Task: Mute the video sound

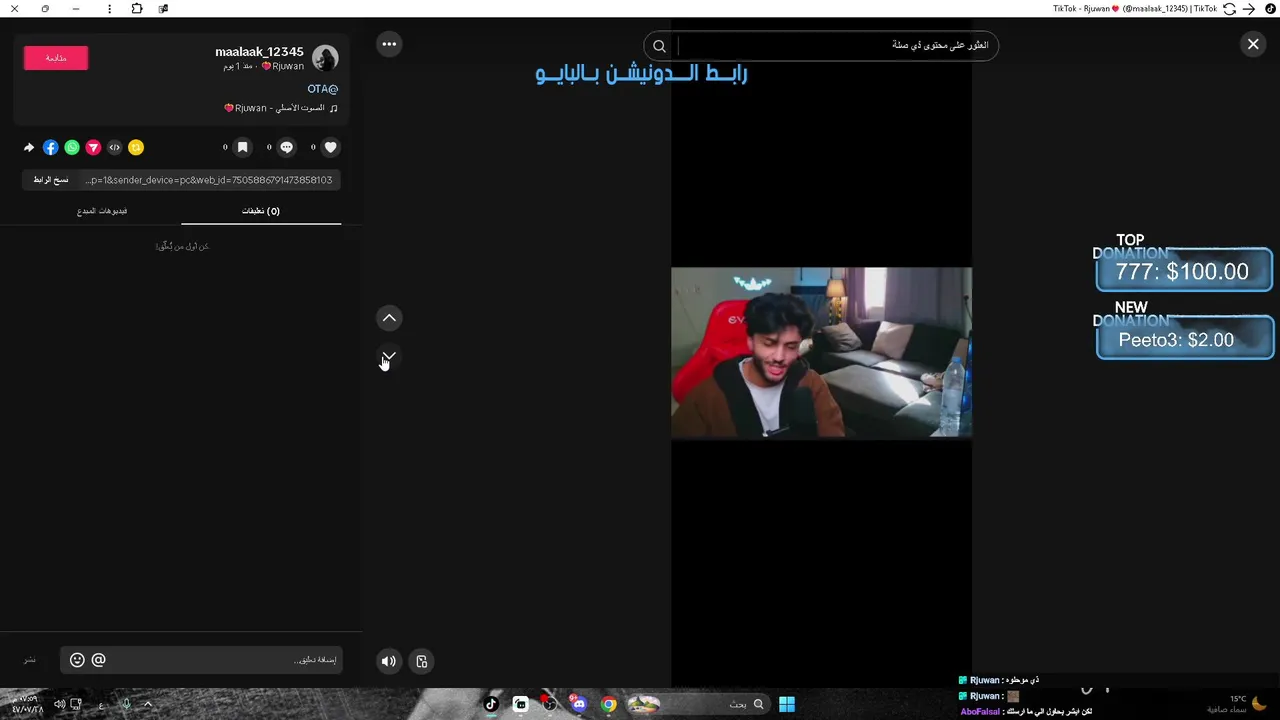Action: click(389, 661)
